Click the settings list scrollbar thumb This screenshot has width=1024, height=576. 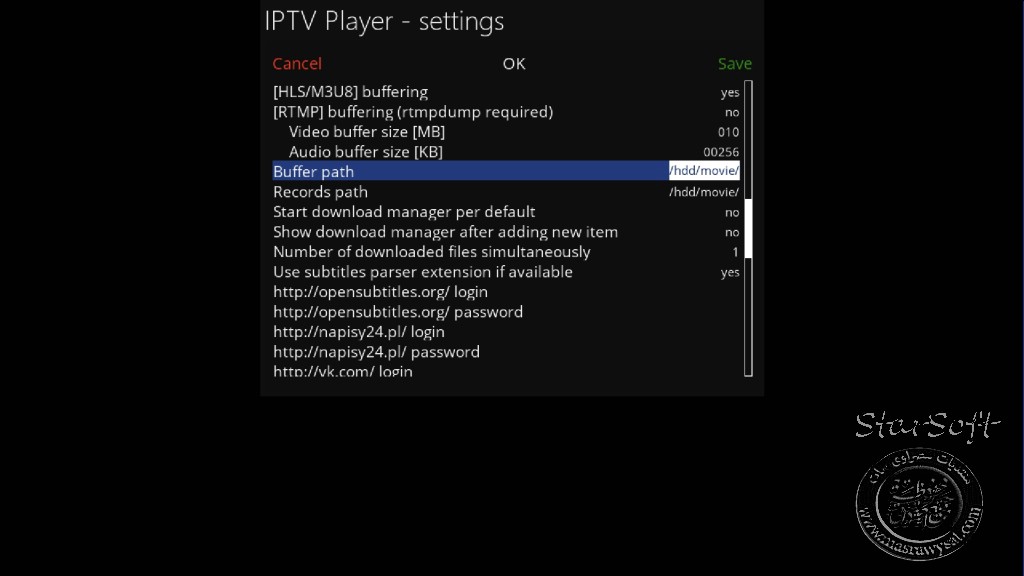(x=748, y=229)
